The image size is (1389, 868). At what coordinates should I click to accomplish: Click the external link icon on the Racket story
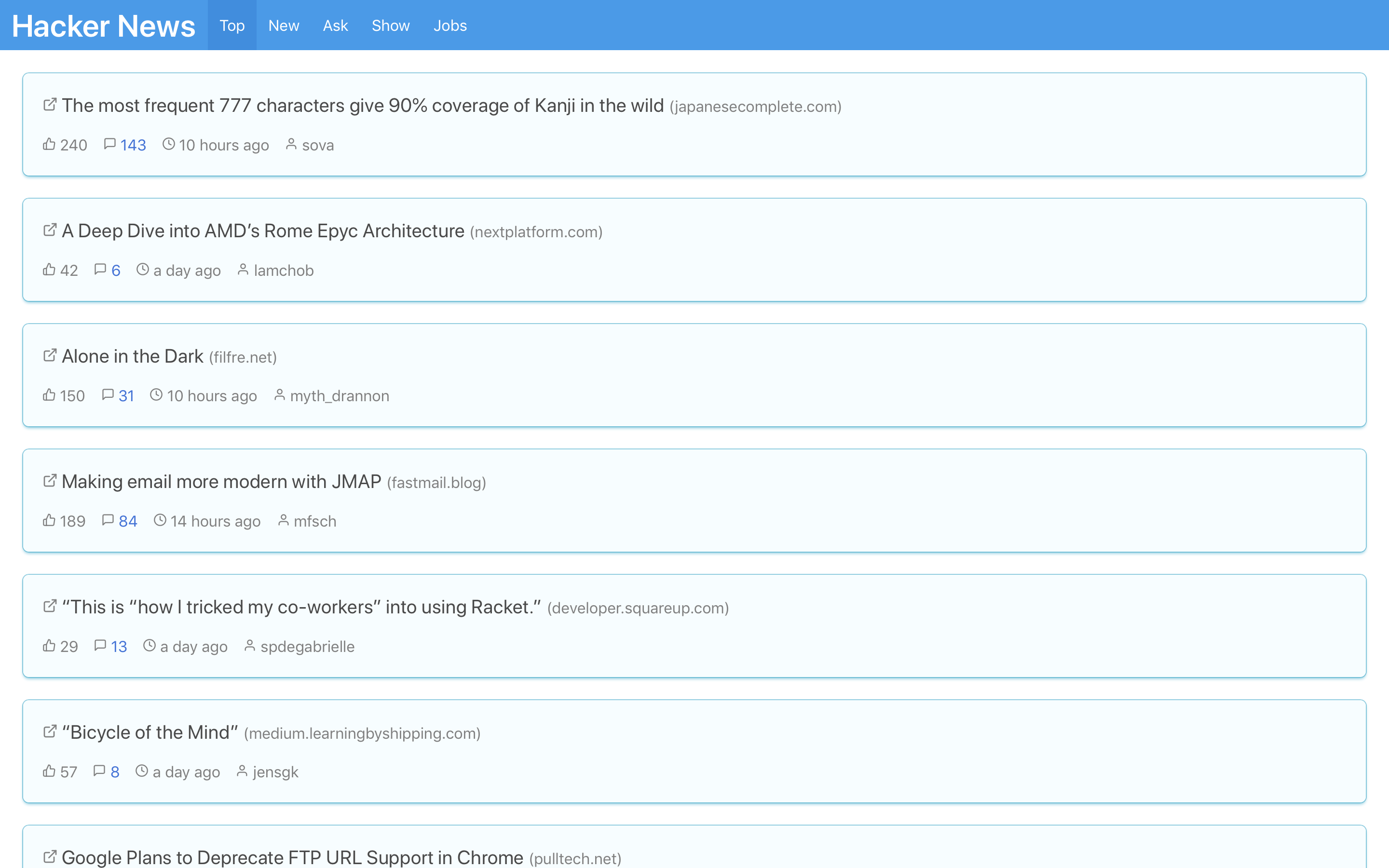49,606
